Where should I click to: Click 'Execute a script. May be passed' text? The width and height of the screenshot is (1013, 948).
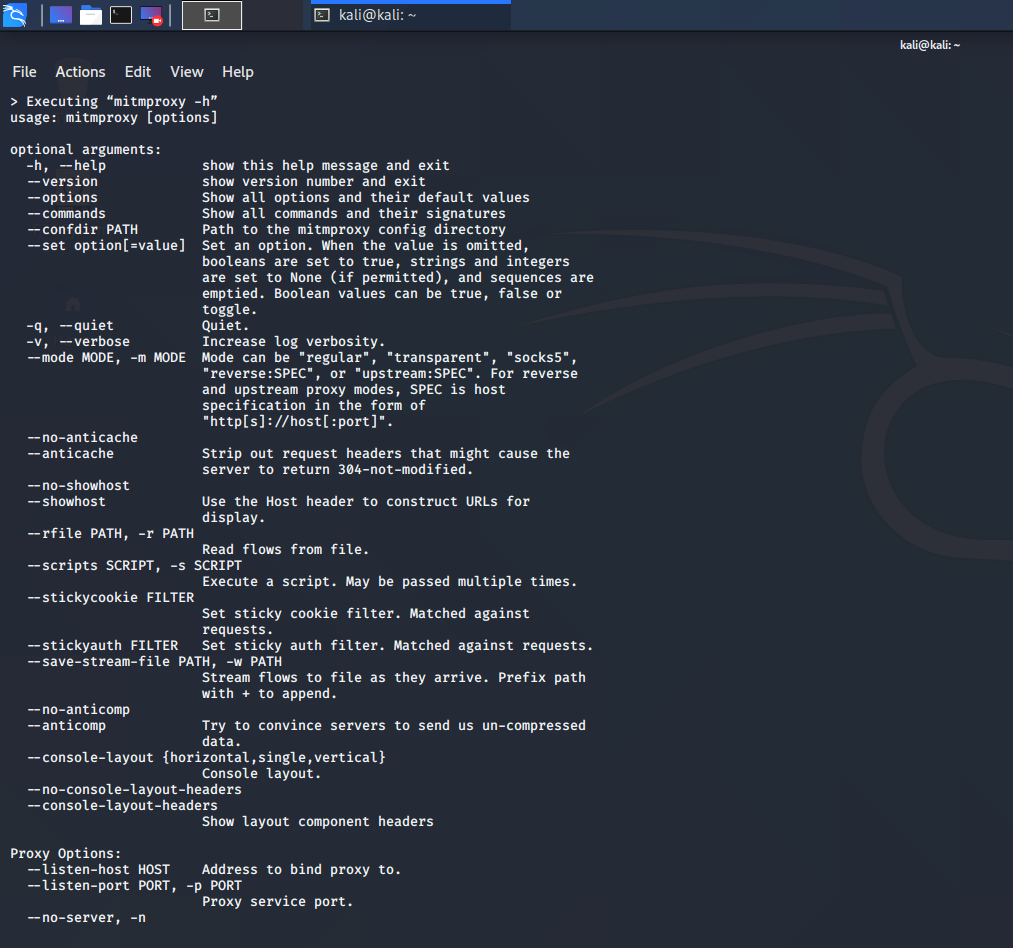[x=329, y=582]
